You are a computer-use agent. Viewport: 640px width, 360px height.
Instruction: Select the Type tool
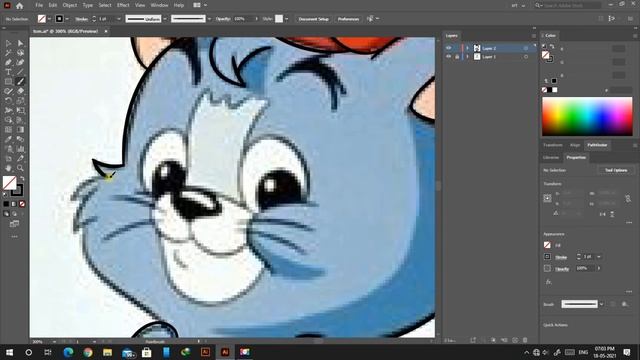tap(8, 72)
